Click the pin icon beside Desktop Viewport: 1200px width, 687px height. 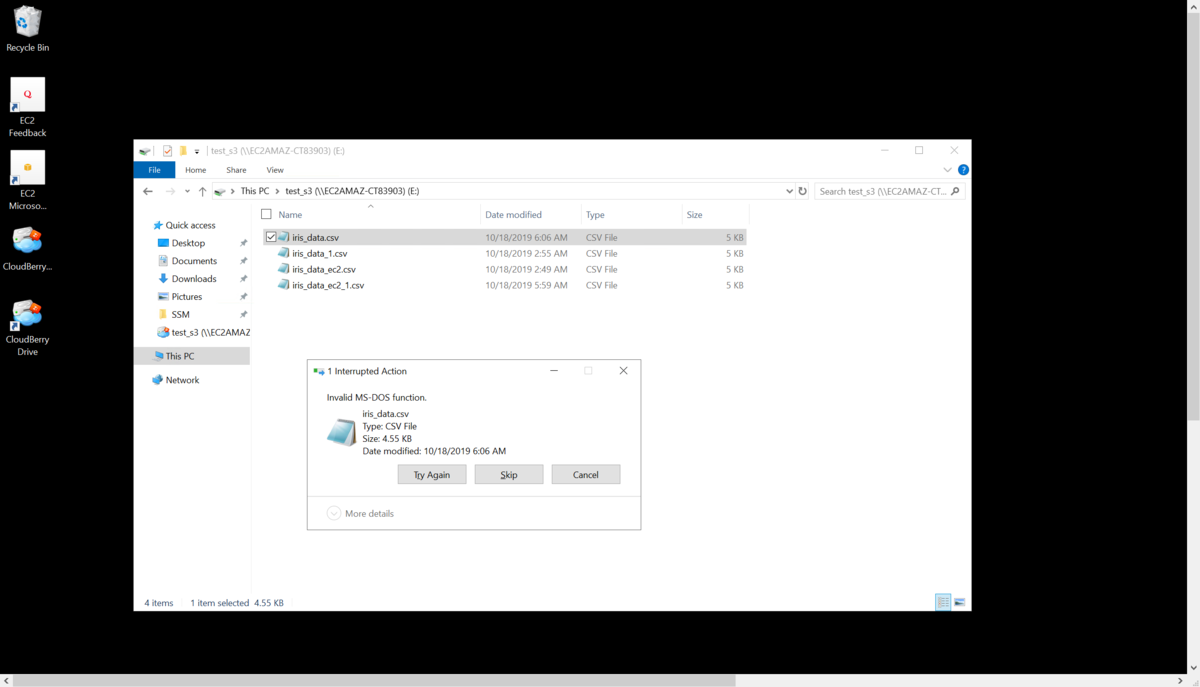point(243,243)
